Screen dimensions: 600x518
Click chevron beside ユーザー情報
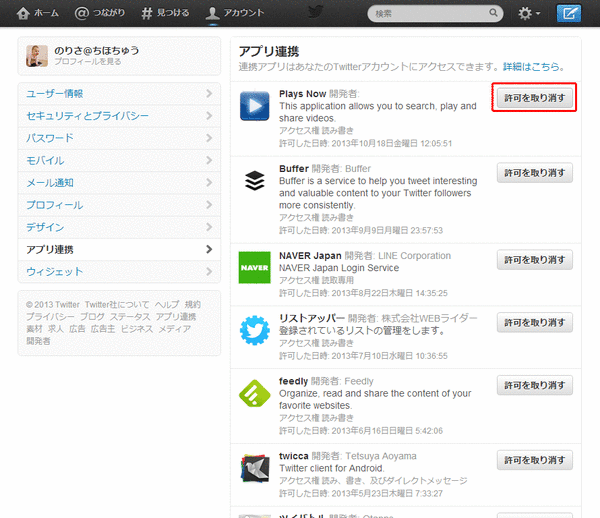click(x=209, y=93)
